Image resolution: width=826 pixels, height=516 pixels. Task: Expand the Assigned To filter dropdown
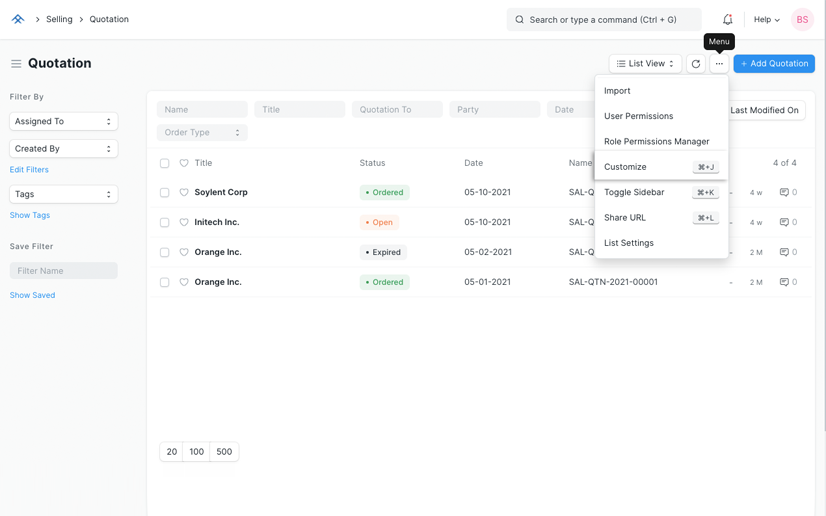[63, 121]
